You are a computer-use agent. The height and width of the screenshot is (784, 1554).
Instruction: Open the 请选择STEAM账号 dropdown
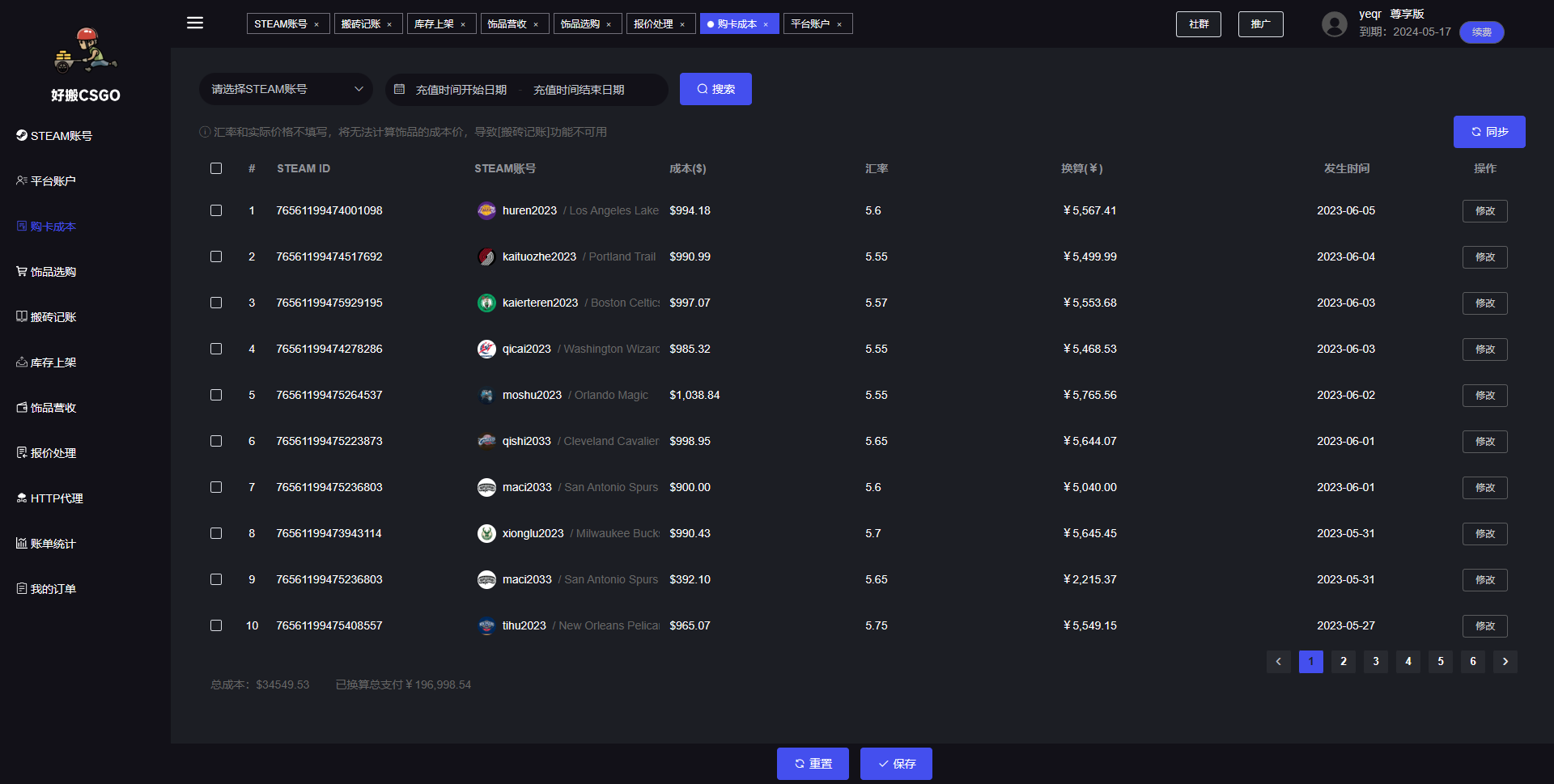click(x=286, y=89)
